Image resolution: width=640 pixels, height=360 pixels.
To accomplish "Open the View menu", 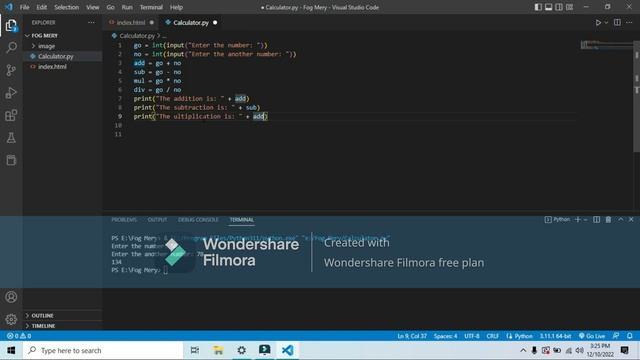I will 93,7.
